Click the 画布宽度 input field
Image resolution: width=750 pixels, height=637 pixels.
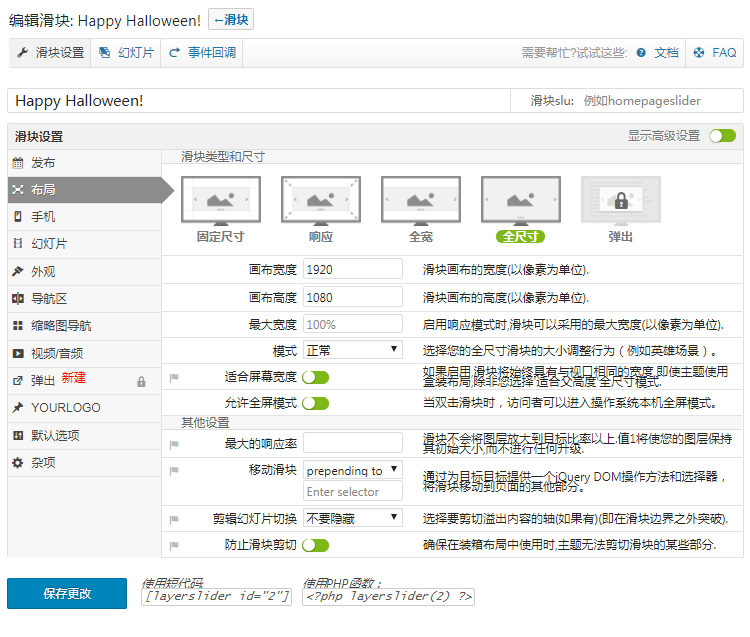352,270
